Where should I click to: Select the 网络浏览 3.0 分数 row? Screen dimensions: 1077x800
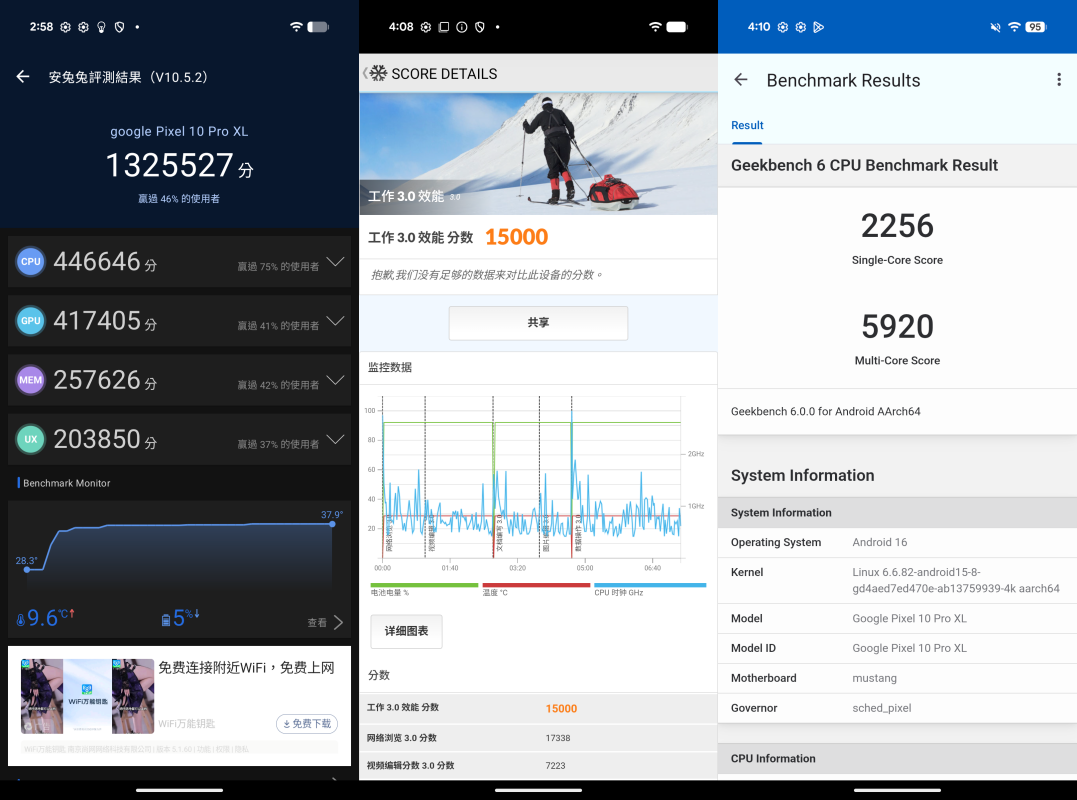[x=538, y=738]
